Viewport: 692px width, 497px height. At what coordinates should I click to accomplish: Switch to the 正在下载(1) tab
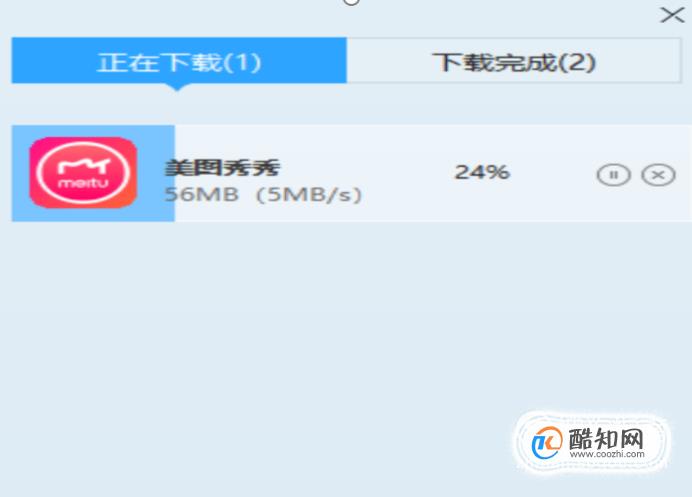pyautogui.click(x=179, y=60)
